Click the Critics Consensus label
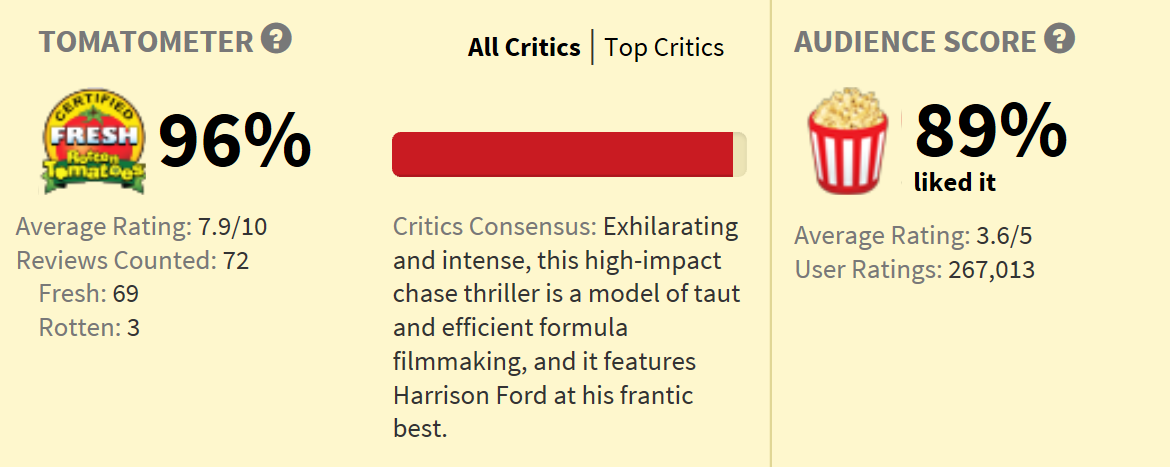Screen dimensions: 1170x470 (495, 227)
